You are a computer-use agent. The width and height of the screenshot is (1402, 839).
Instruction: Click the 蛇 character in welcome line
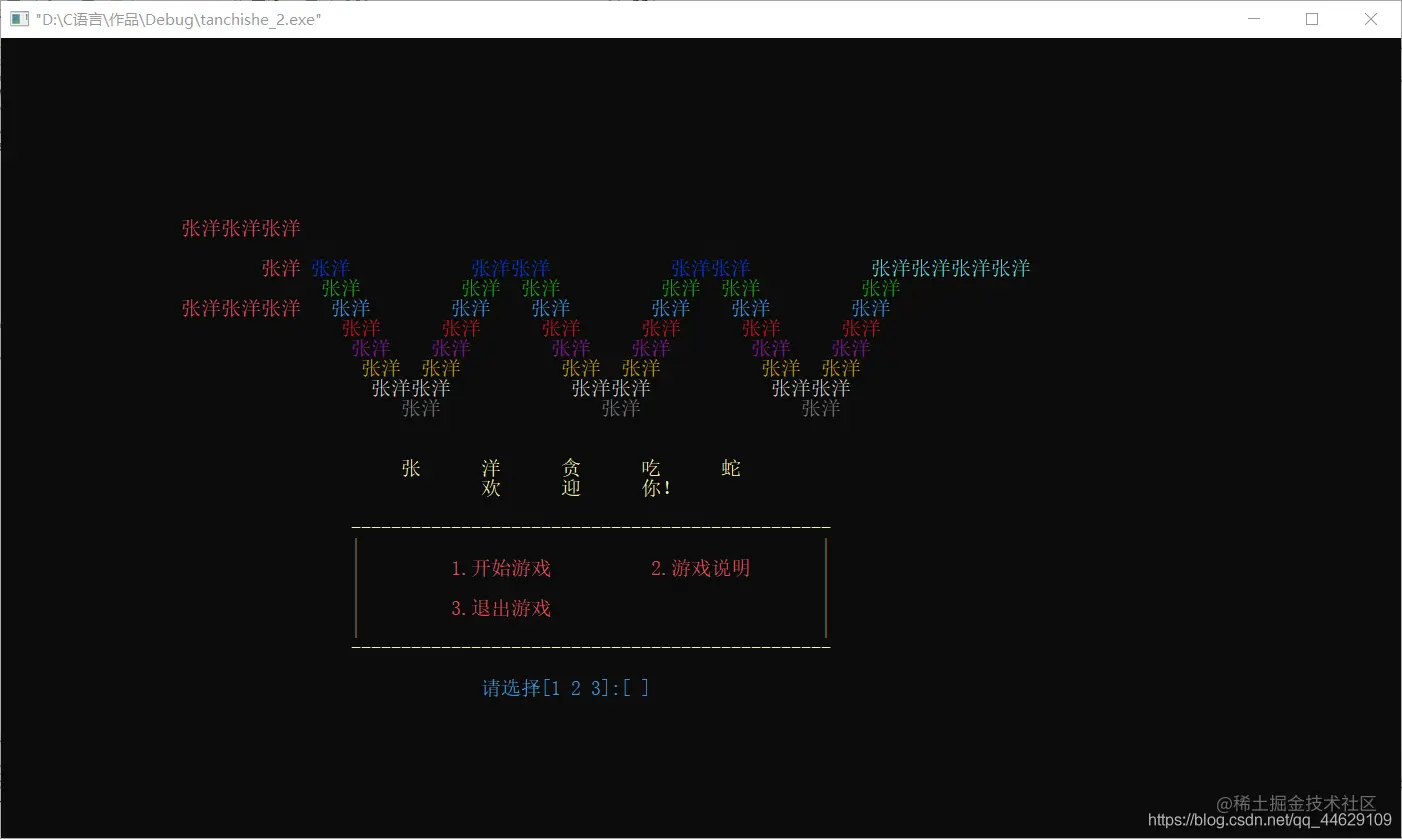(729, 468)
